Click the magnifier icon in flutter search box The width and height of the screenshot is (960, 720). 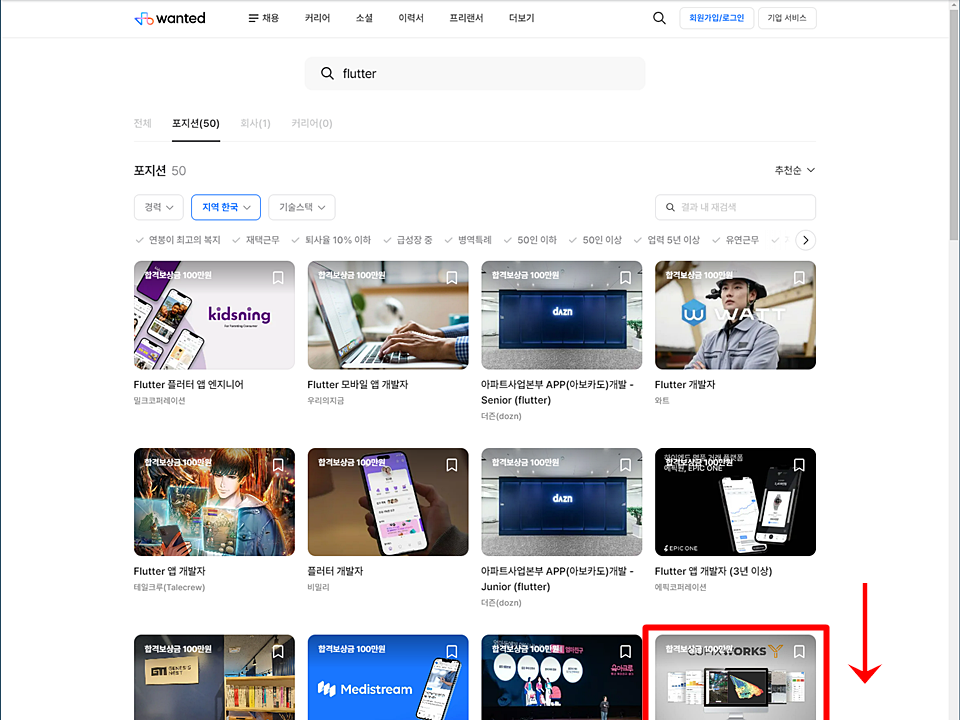click(328, 73)
